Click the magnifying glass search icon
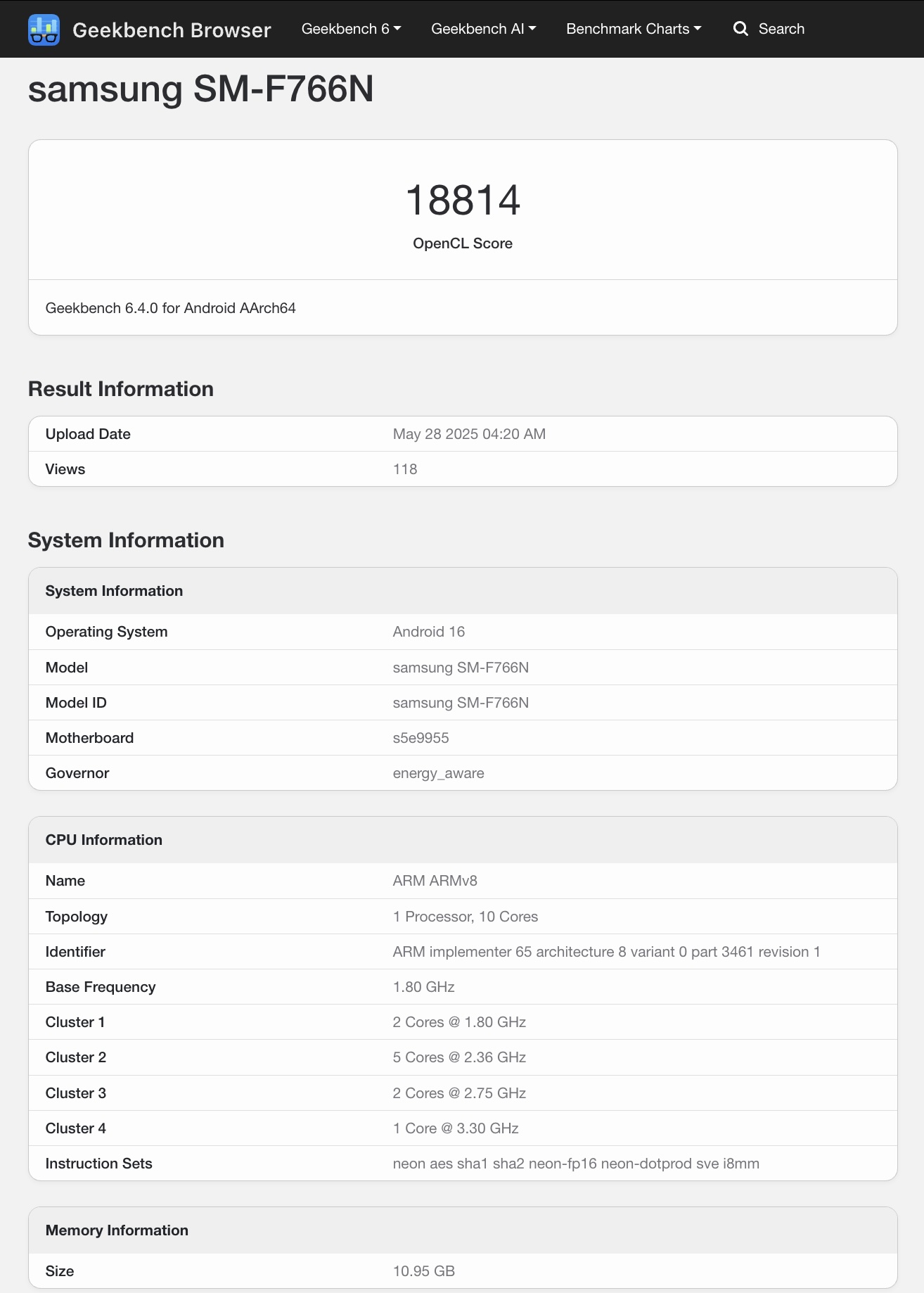924x1293 pixels. 740,29
